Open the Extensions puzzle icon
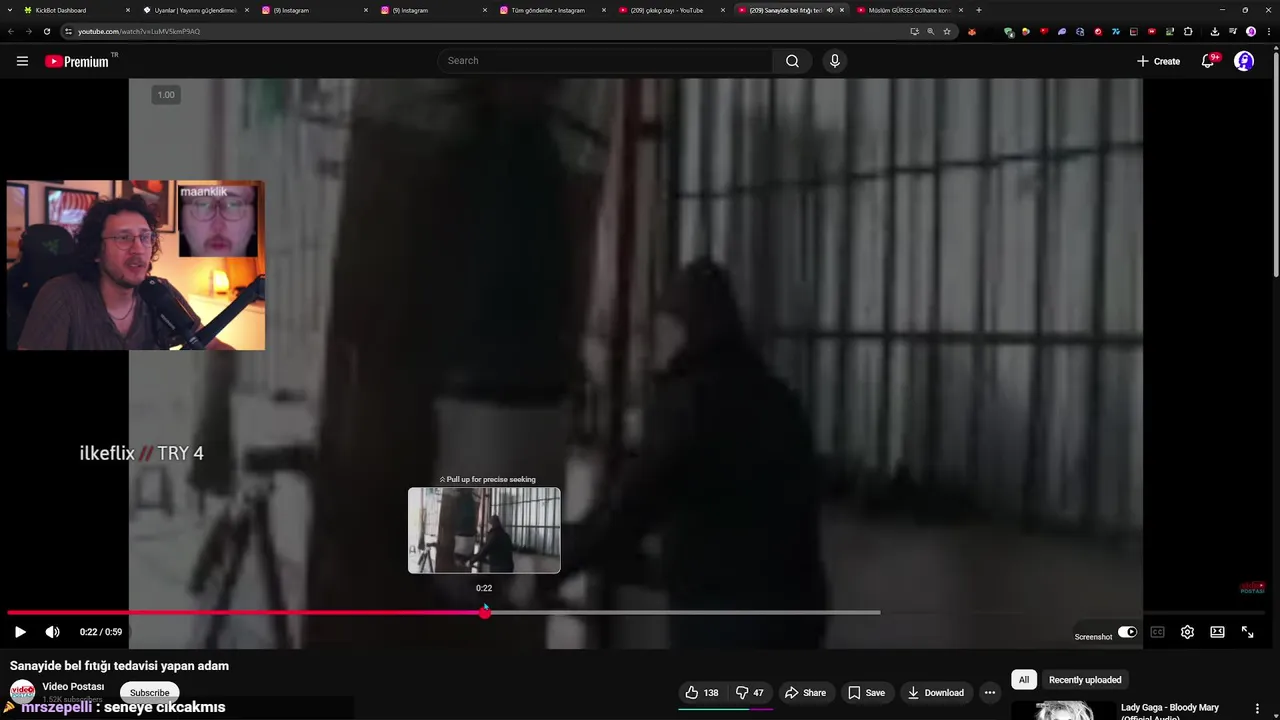Viewport: 1280px width, 720px height. (x=1188, y=31)
